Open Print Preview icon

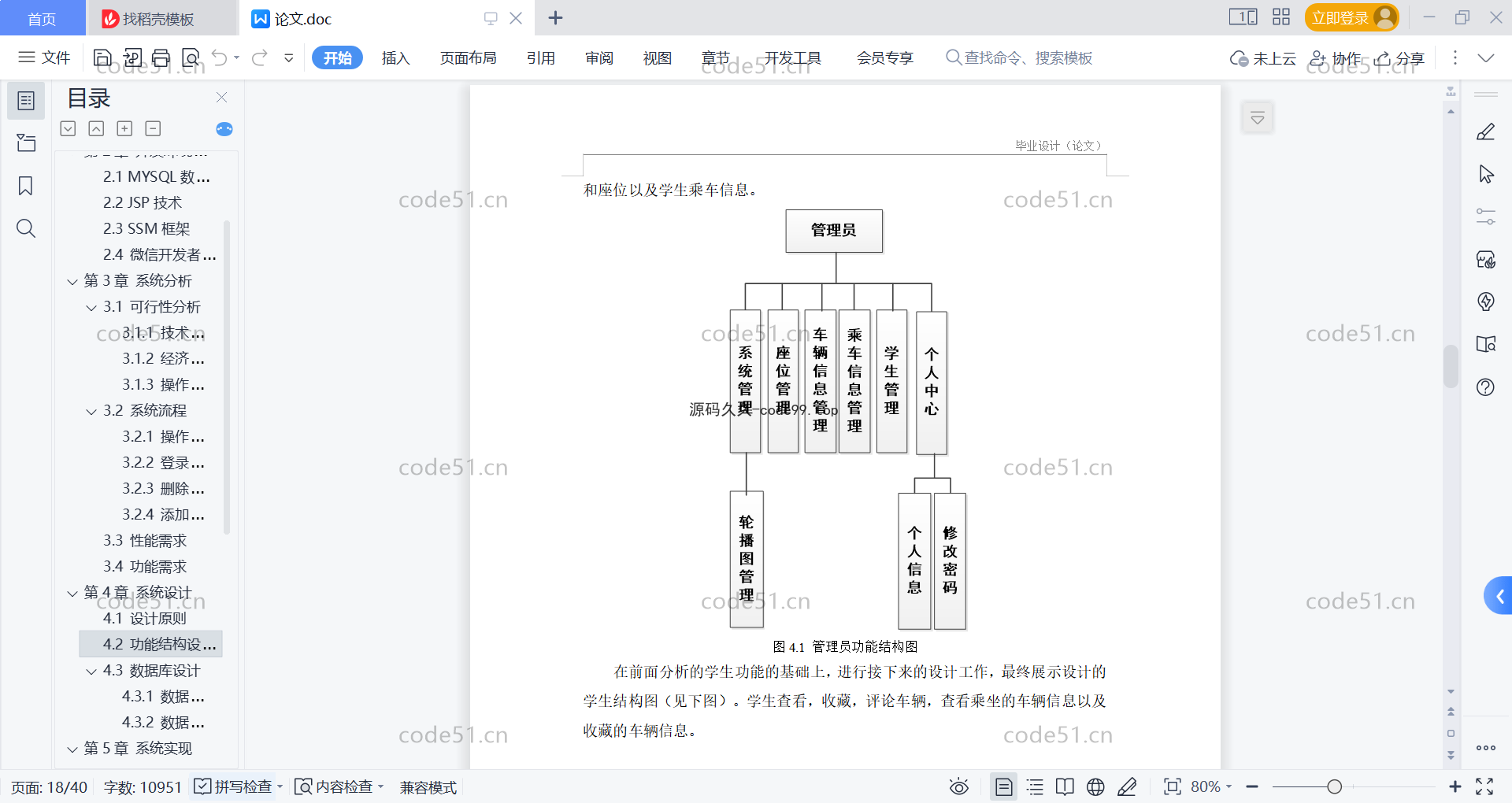coord(191,57)
